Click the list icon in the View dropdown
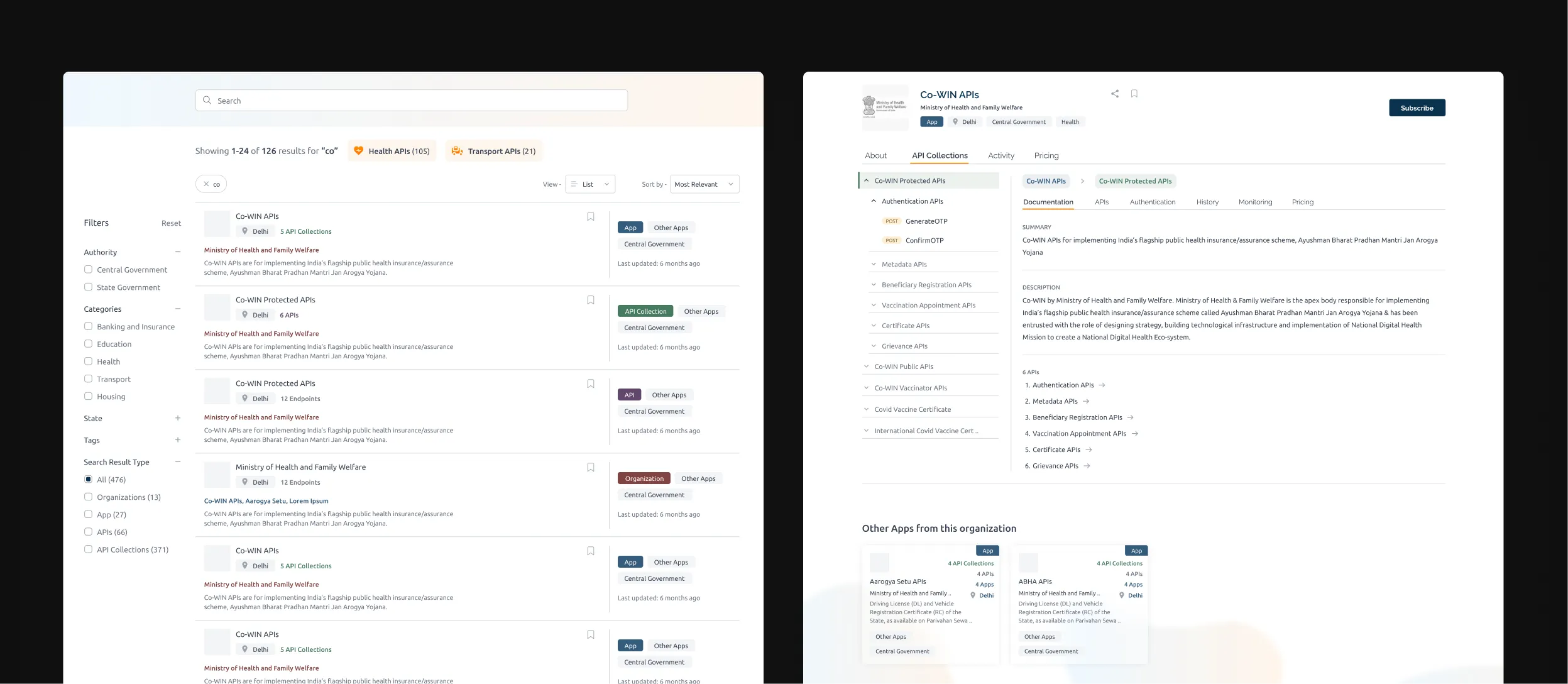1568x684 pixels. click(574, 184)
